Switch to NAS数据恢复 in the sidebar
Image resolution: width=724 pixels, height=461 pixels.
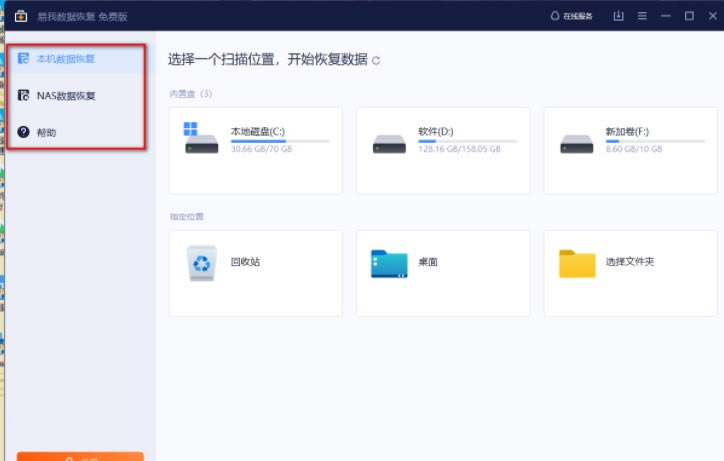pos(66,96)
